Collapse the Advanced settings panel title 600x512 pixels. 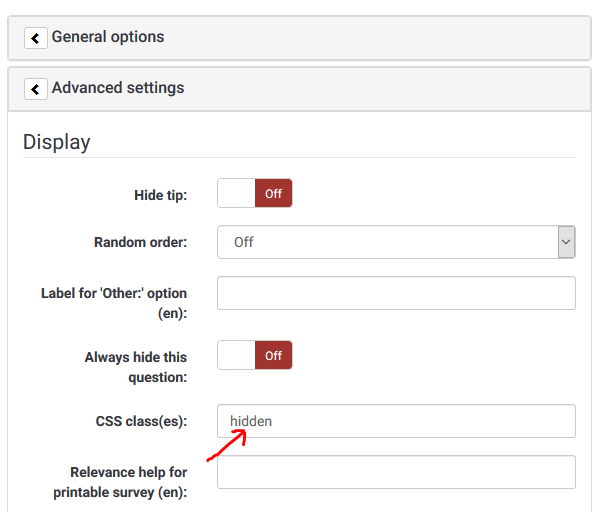118,88
